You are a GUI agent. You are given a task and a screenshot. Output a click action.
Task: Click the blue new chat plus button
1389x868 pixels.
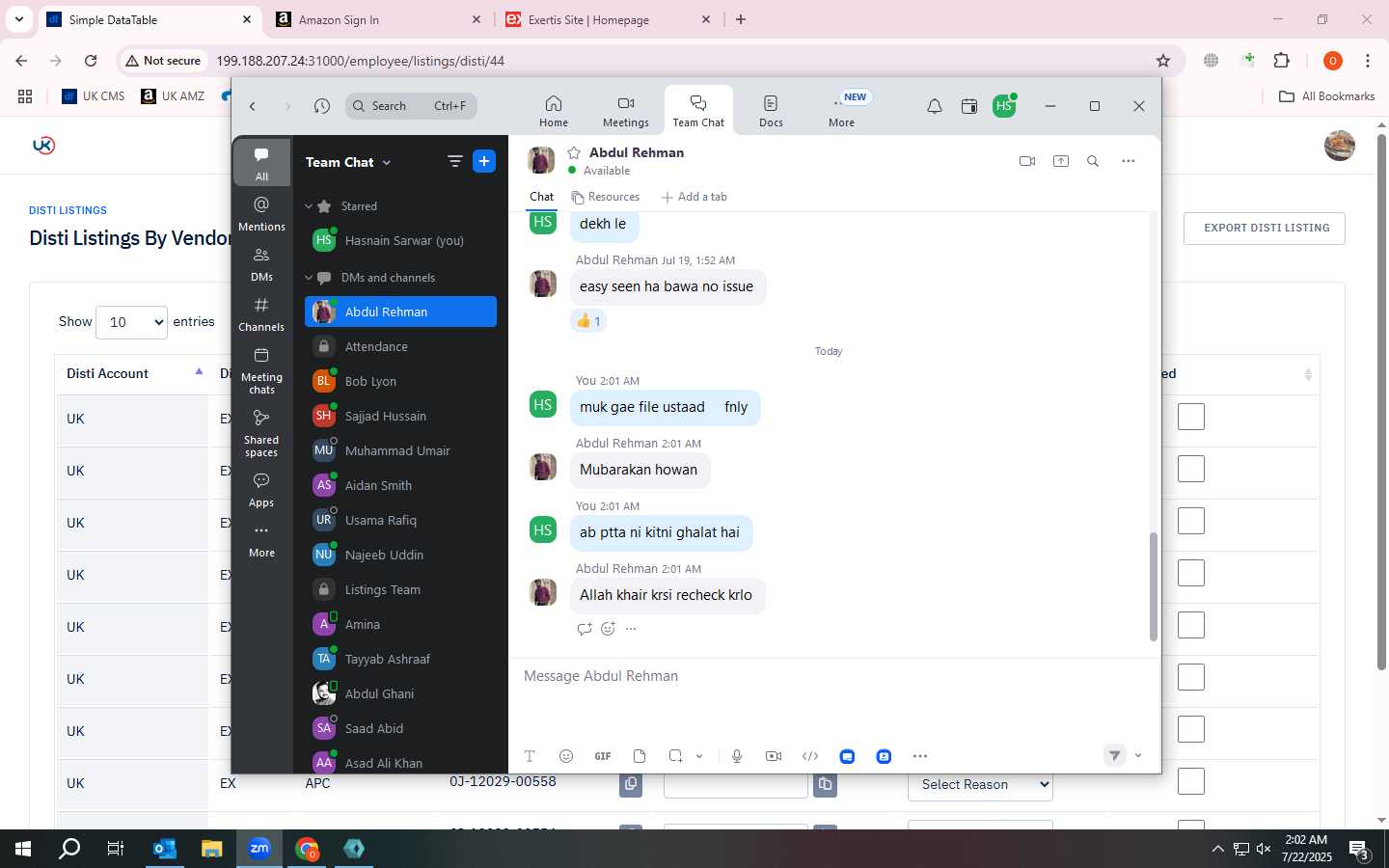coord(484,161)
